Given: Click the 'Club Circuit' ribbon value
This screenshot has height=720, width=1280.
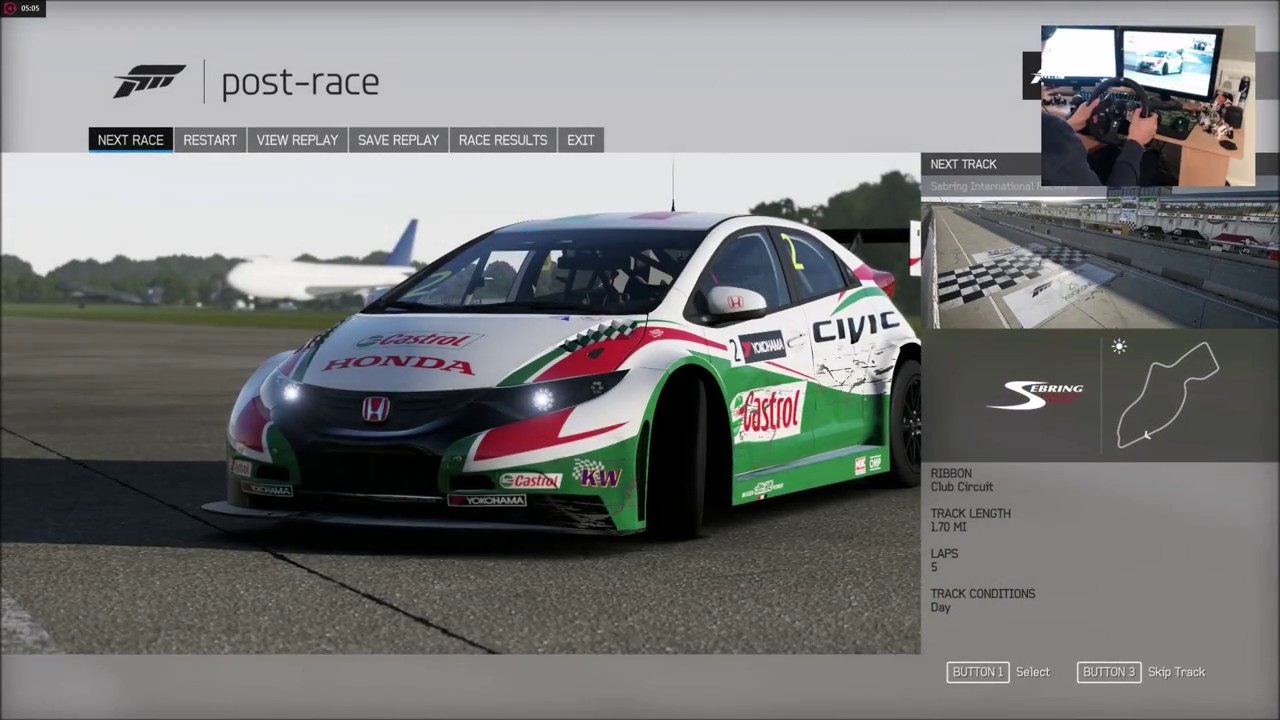Looking at the screenshot, I should [x=962, y=487].
